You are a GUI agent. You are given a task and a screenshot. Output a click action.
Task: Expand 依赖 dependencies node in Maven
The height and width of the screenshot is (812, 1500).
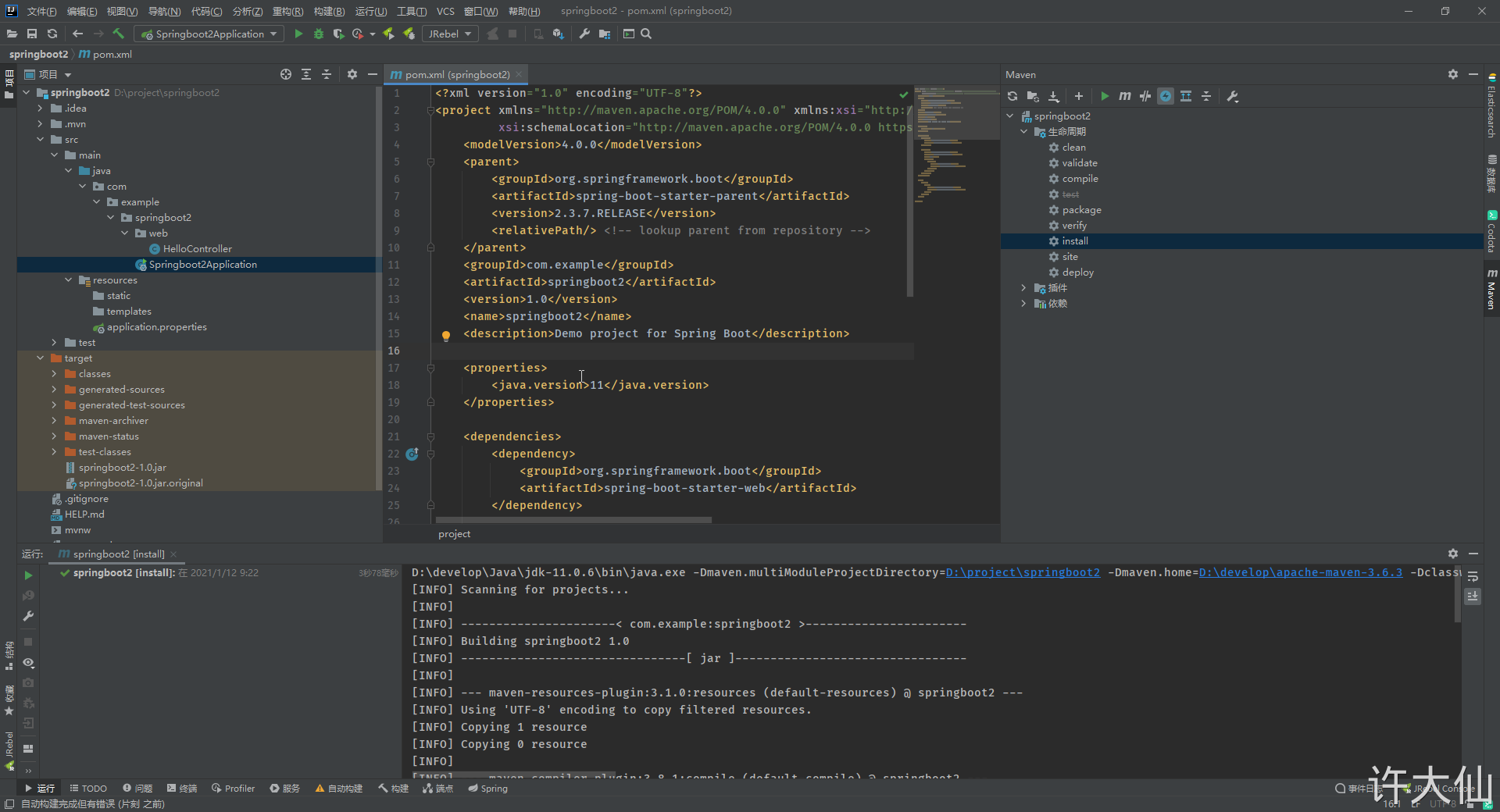pyautogui.click(x=1023, y=304)
